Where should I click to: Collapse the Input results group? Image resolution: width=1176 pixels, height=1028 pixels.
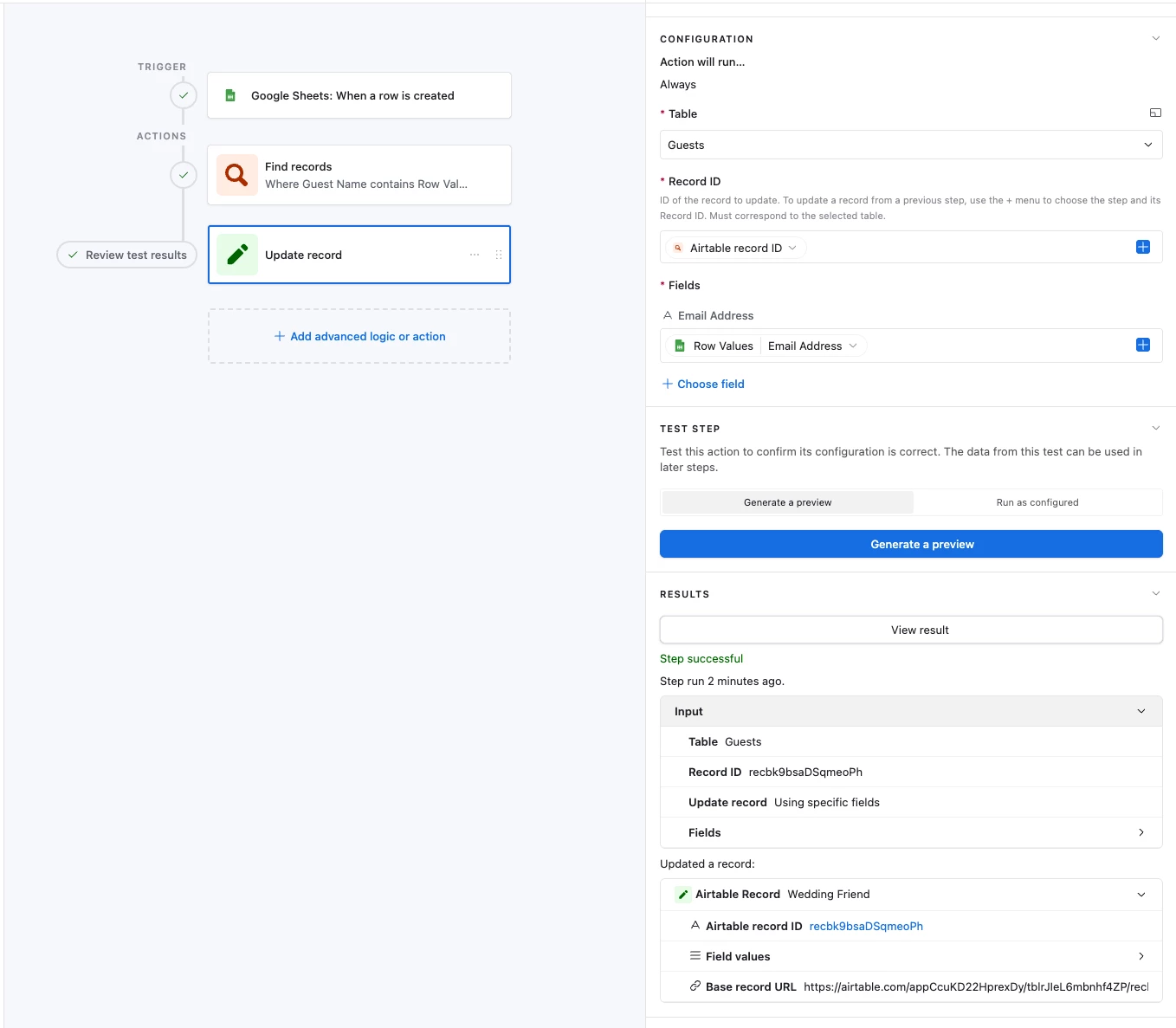(1141, 711)
